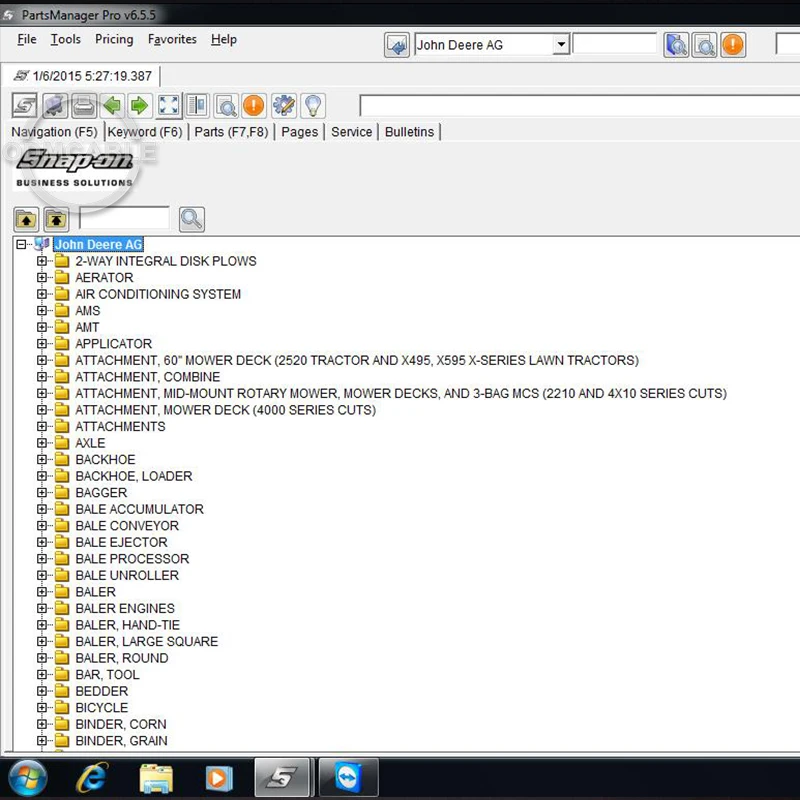Viewport: 800px width, 800px height.
Task: Click the PartsManager Pro taskbar button
Action: pos(283,778)
